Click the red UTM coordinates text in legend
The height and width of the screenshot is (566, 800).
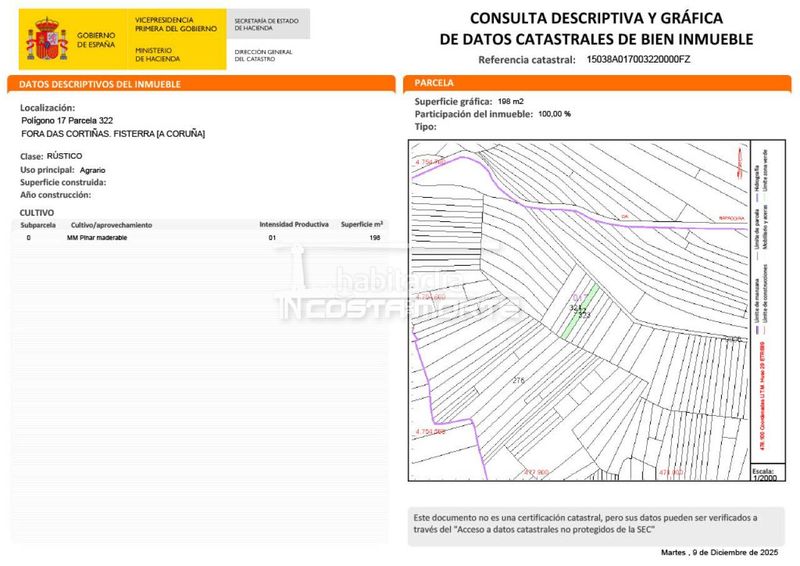(763, 396)
